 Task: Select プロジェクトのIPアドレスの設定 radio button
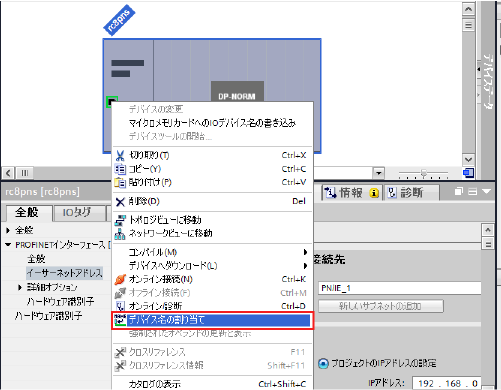(323, 363)
